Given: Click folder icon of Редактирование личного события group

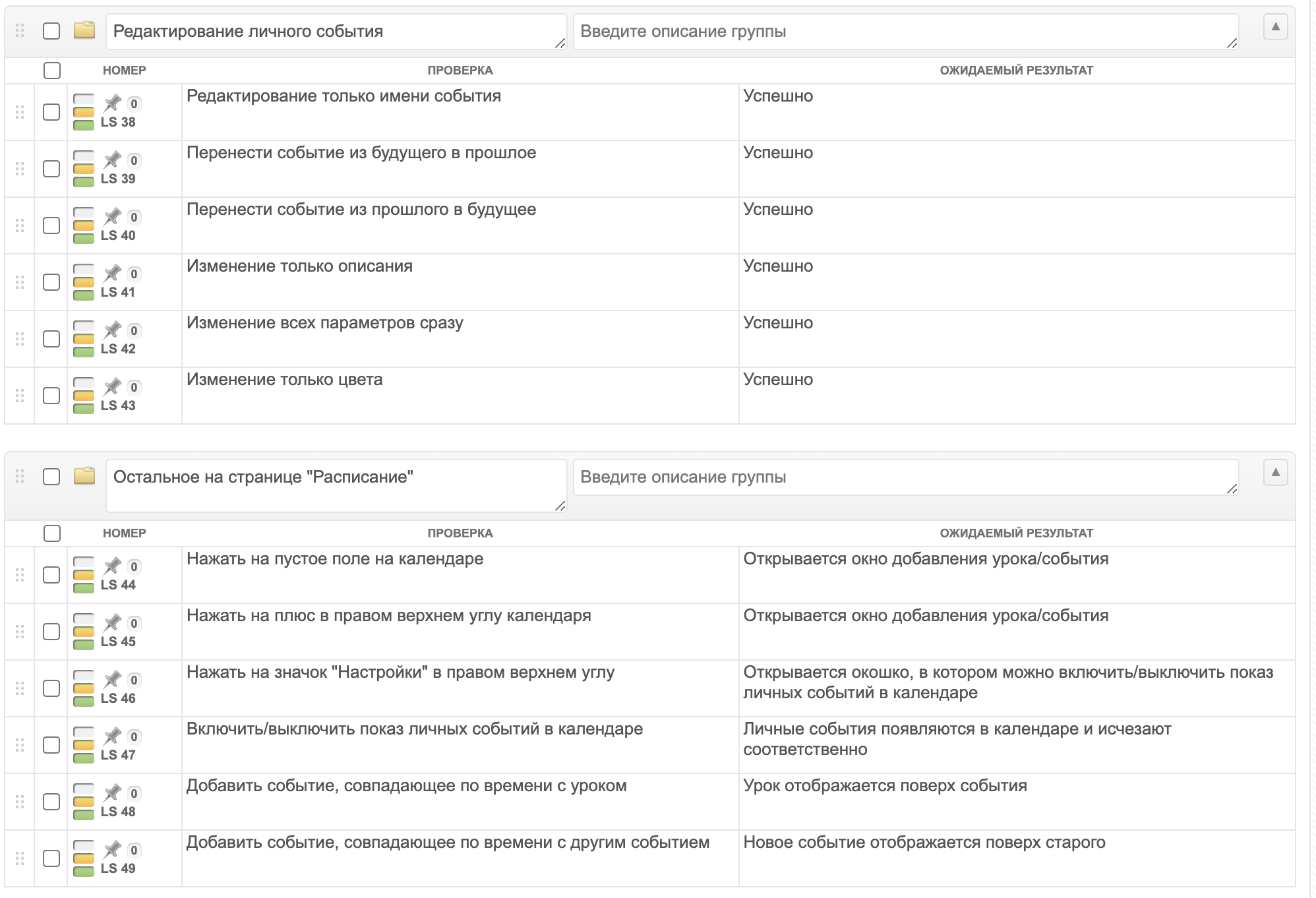Looking at the screenshot, I should [x=84, y=30].
